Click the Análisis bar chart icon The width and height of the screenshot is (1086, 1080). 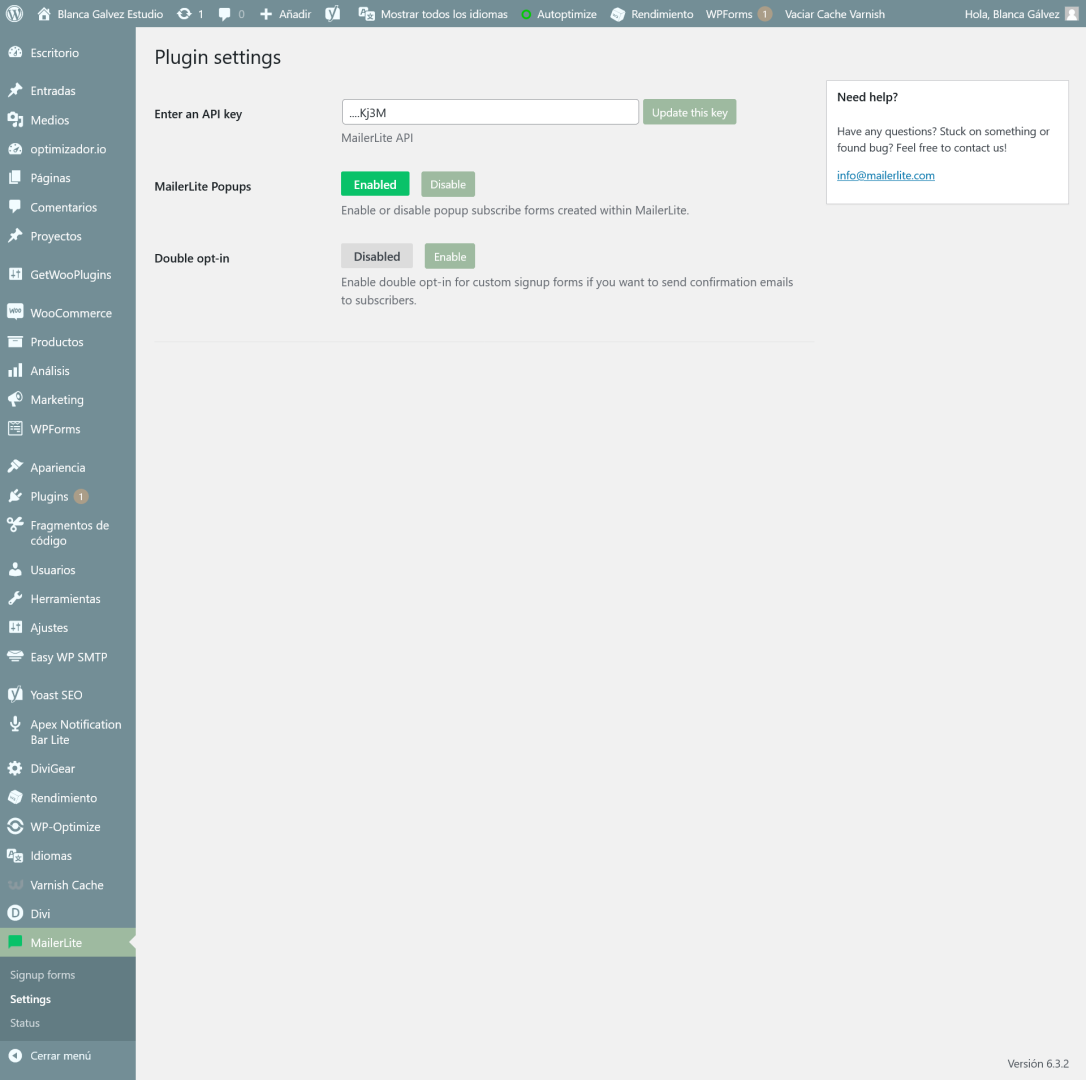point(15,371)
